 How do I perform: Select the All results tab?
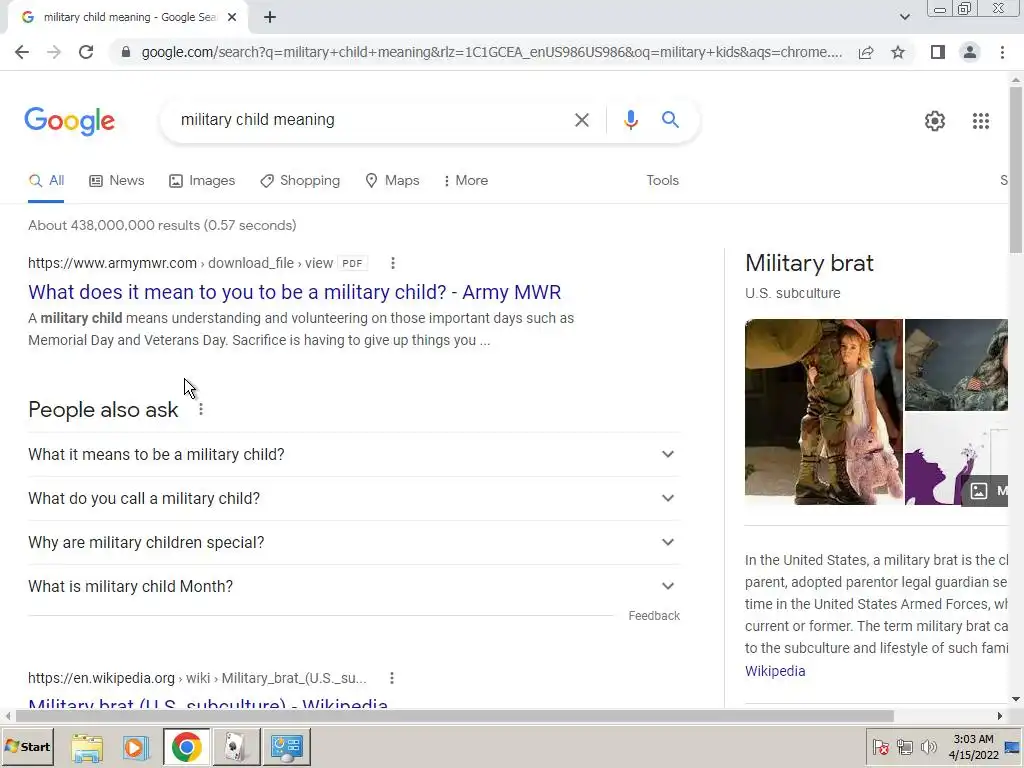coord(46,181)
